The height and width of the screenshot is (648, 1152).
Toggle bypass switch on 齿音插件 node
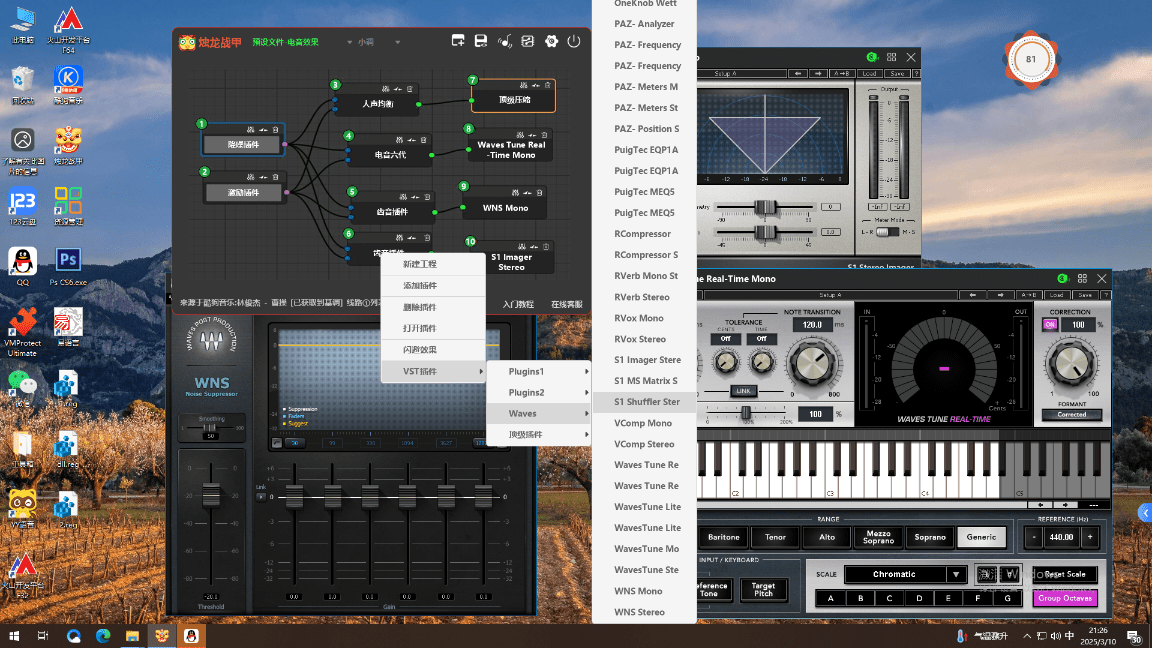pyautogui.click(x=416, y=197)
